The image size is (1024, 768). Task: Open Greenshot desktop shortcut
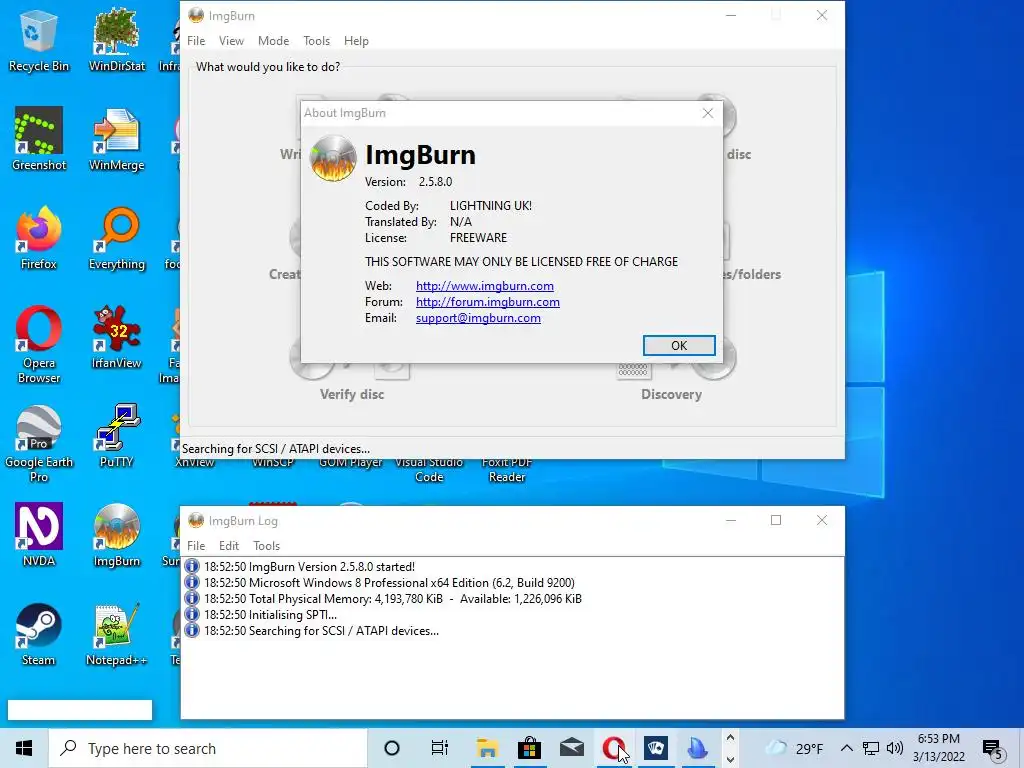click(39, 139)
